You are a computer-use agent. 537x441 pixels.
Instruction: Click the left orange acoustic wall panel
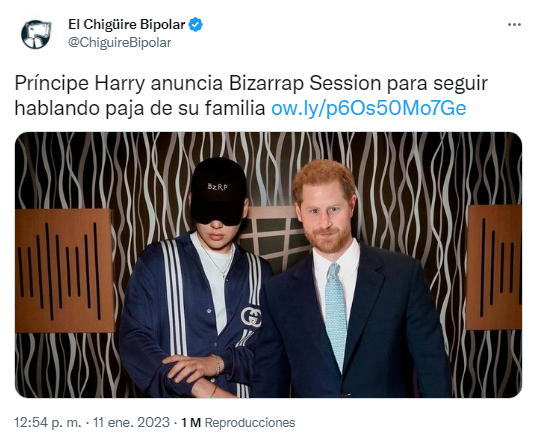point(64,270)
